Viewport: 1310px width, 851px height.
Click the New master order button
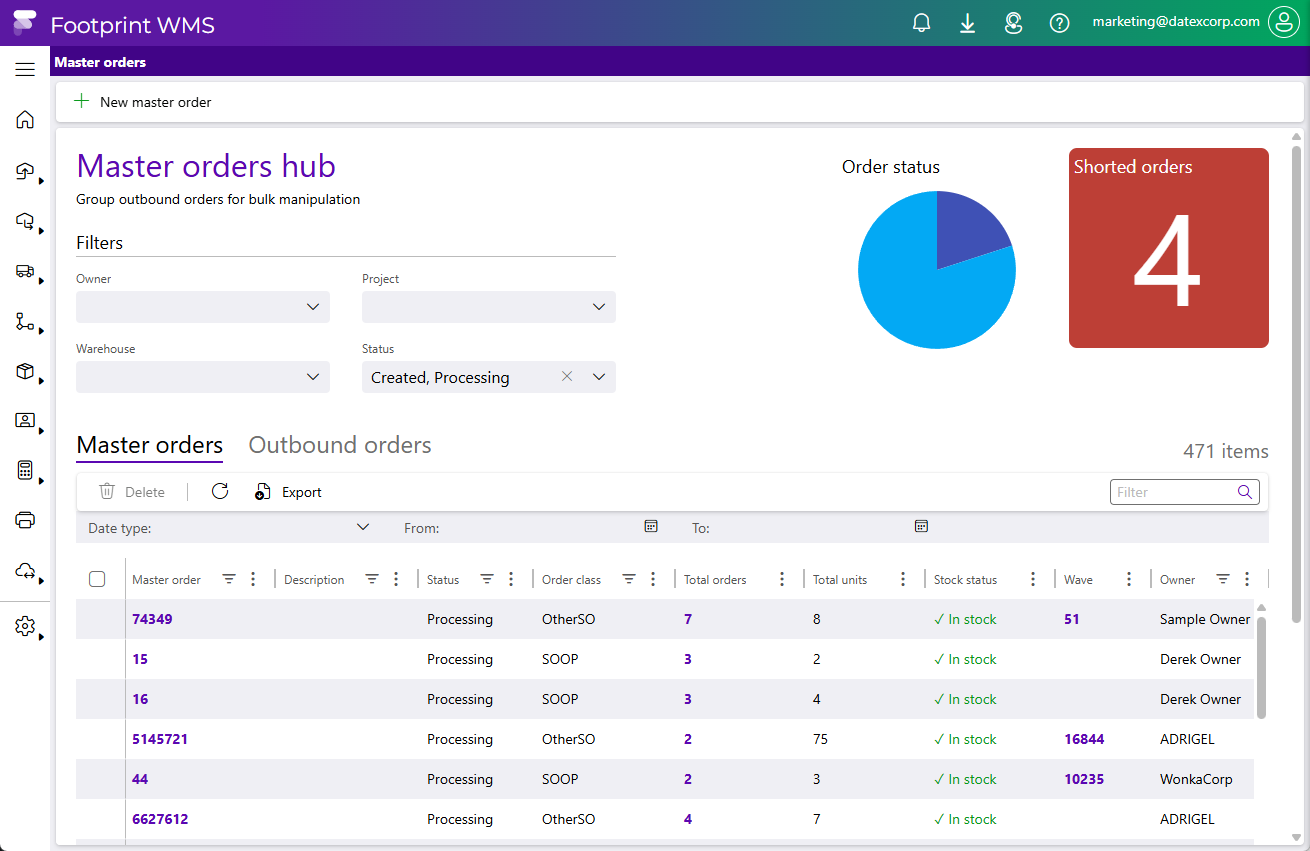click(144, 102)
